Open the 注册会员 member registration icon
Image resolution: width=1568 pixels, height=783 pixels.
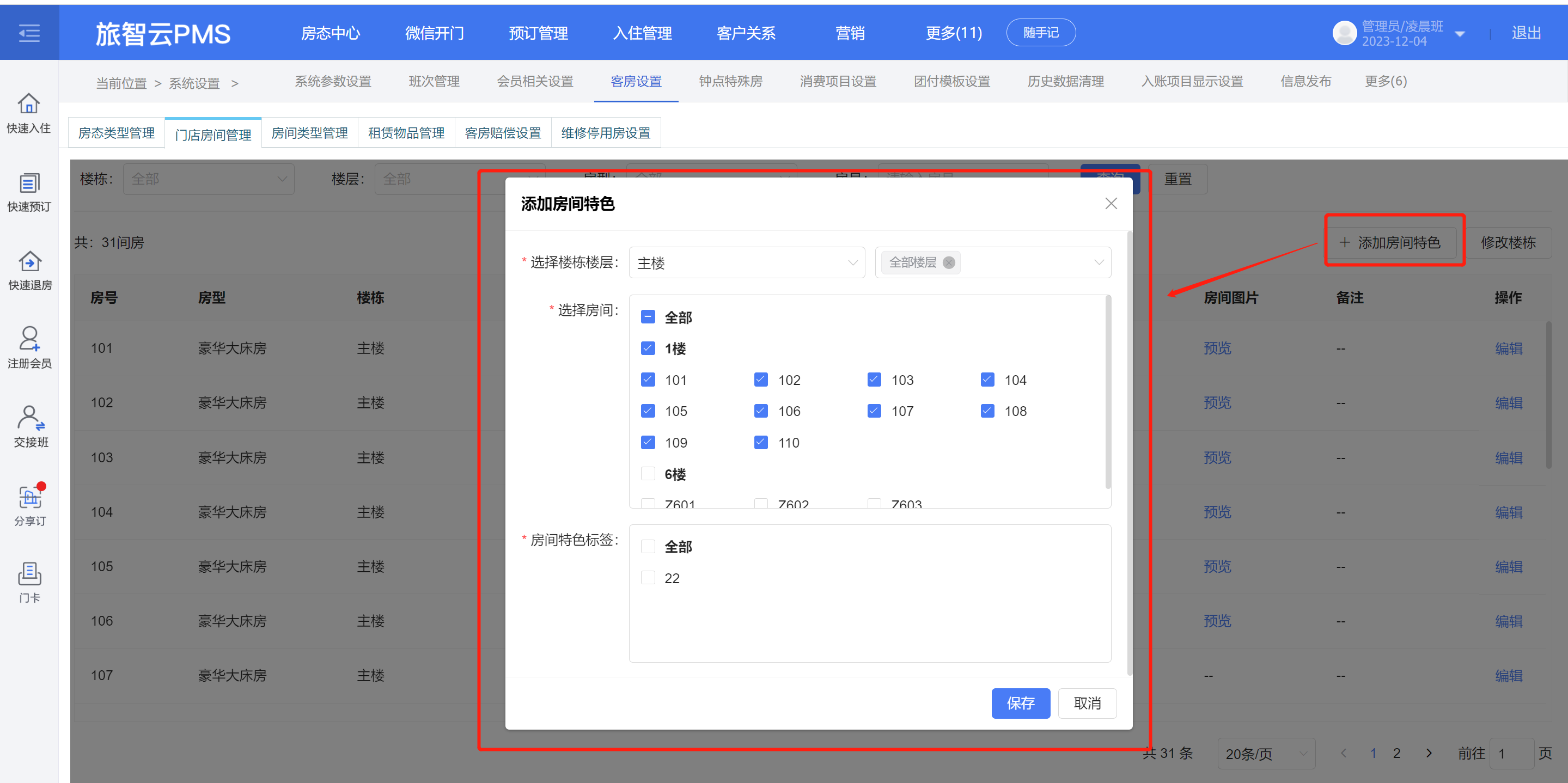[x=29, y=348]
